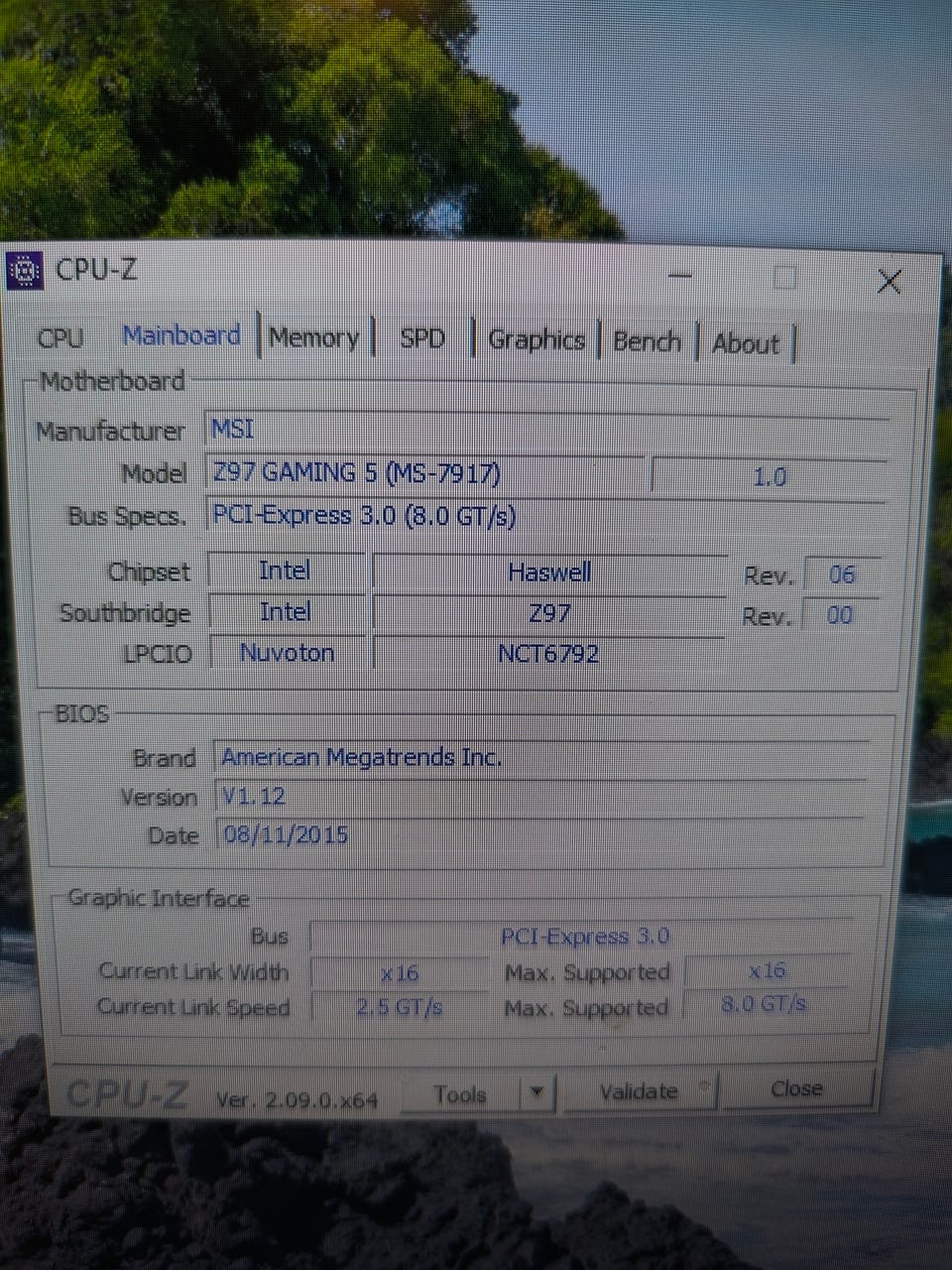Click the CPU-Z application icon in title bar
Screen dimensions: 952x1270
click(25, 270)
